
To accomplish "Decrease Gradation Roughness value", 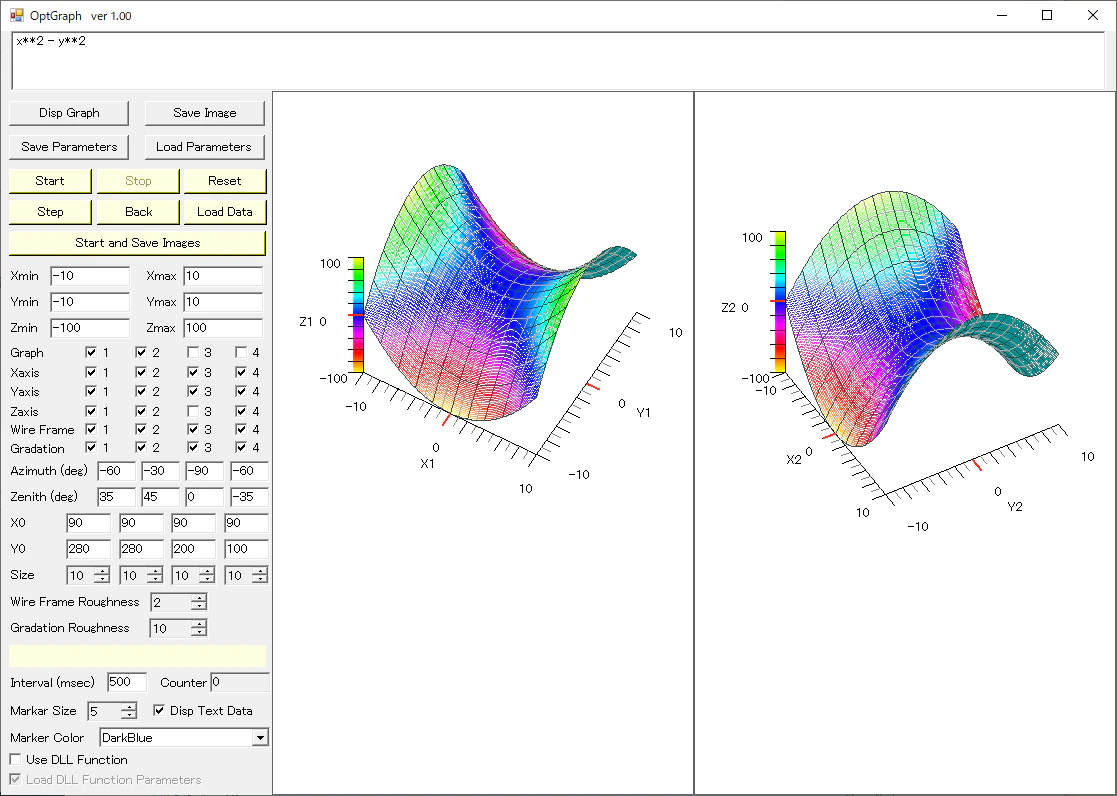I will click(x=199, y=632).
